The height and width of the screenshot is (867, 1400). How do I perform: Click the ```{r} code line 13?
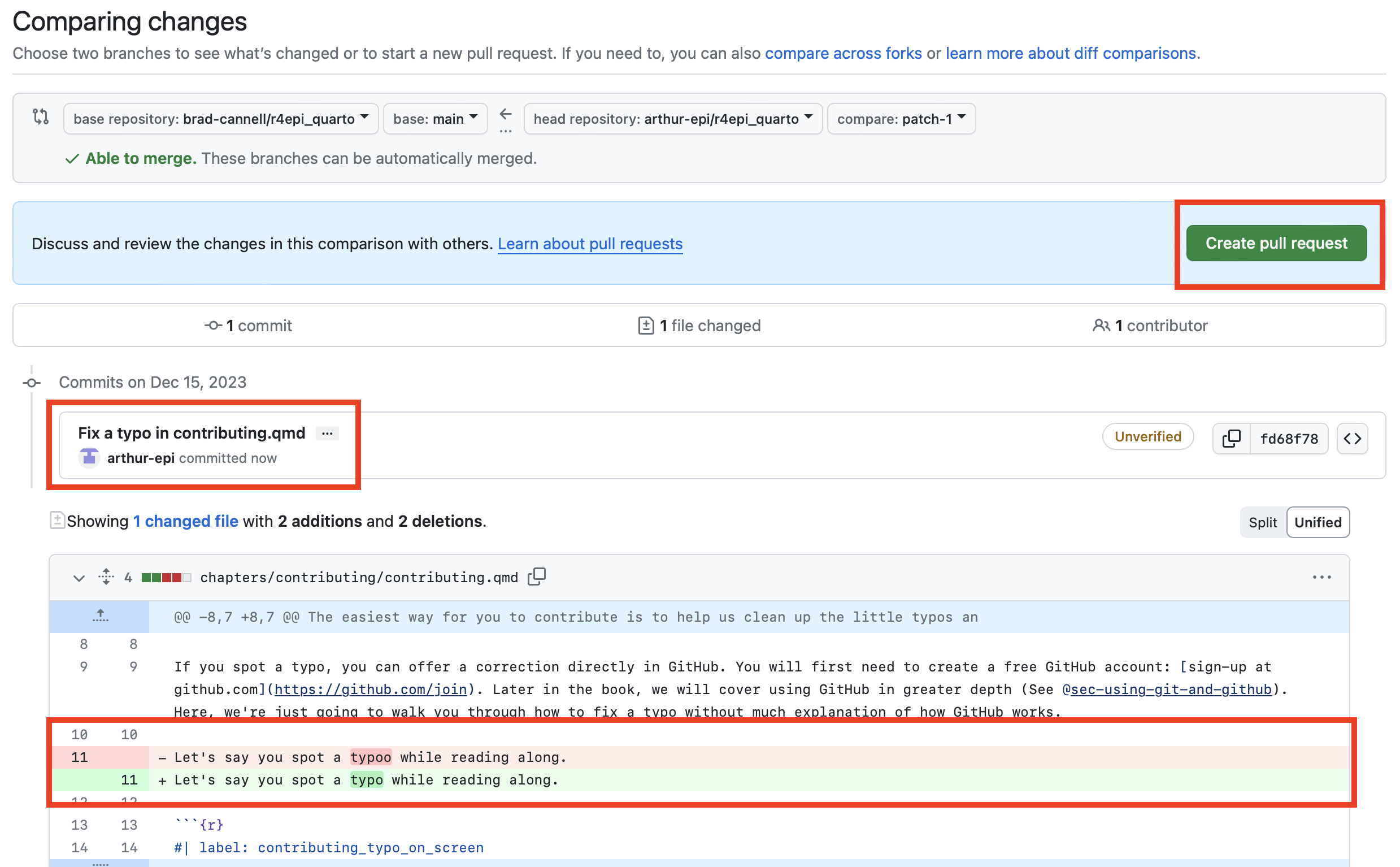point(199,825)
